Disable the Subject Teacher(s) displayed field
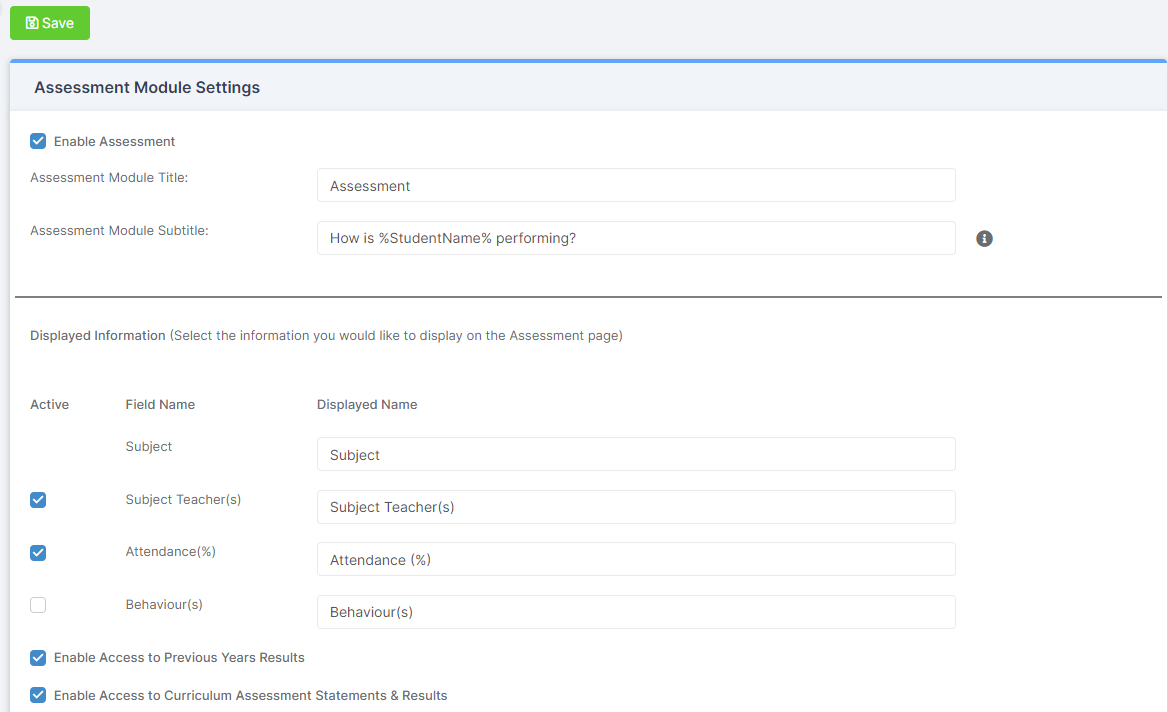 tap(37, 500)
